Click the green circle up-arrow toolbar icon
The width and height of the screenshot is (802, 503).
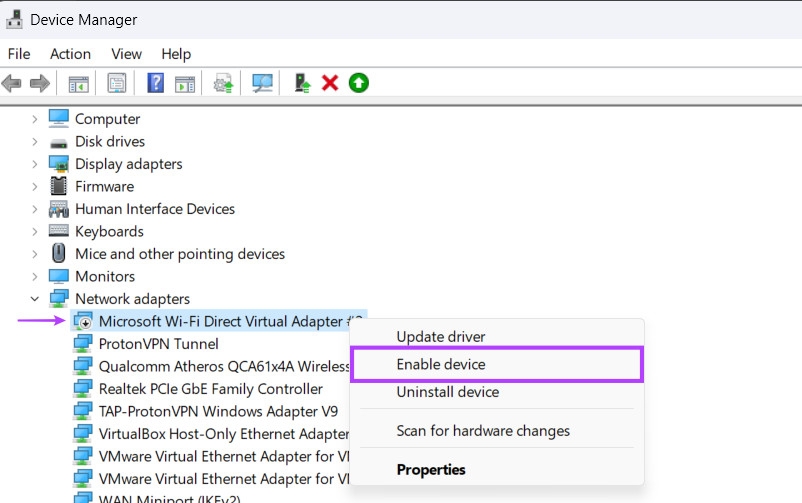pyautogui.click(x=358, y=83)
